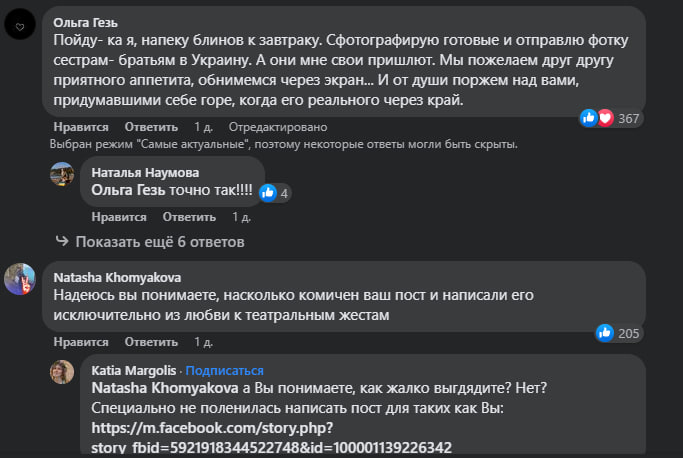
Task: Open the 205 likes reaction list
Action: 617,333
